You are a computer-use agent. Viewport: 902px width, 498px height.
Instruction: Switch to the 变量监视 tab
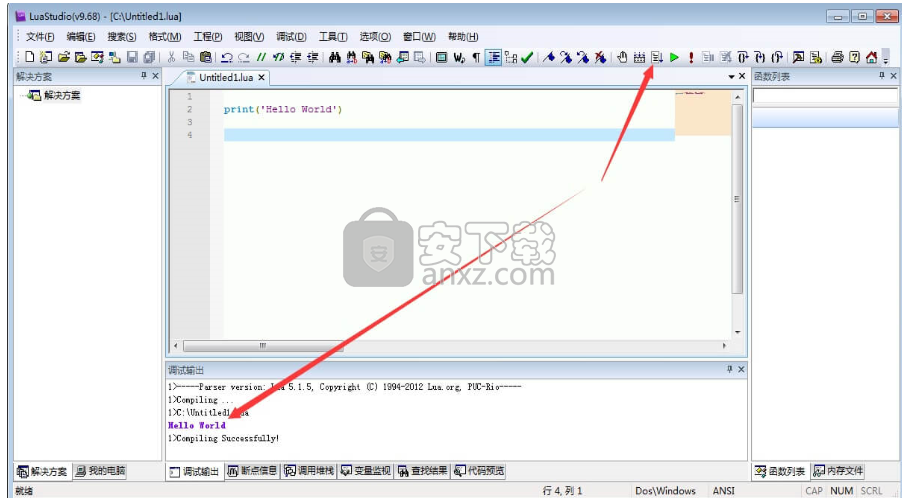365,472
